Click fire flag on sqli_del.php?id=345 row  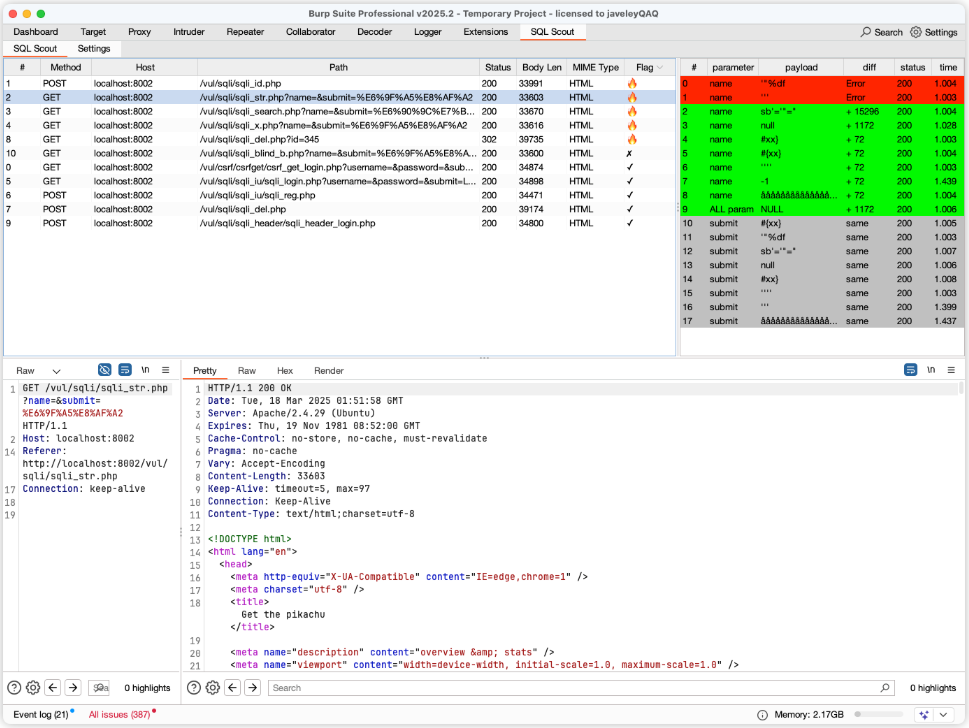(632, 140)
